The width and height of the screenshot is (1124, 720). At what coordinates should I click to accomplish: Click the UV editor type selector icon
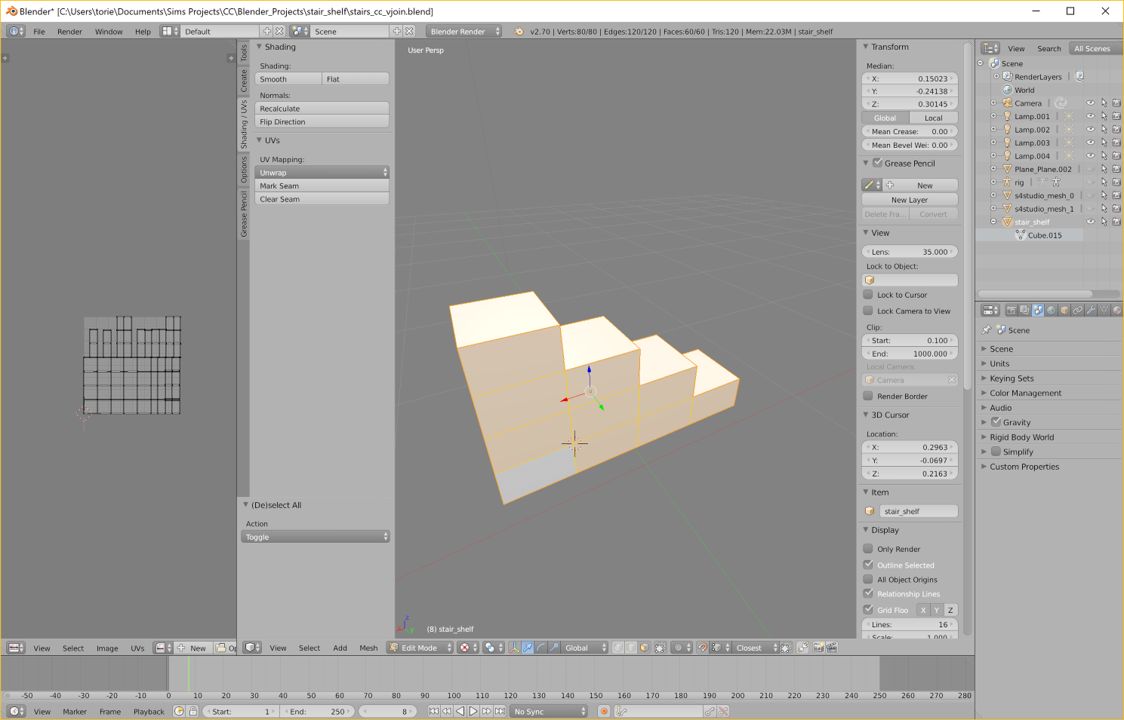coord(16,648)
